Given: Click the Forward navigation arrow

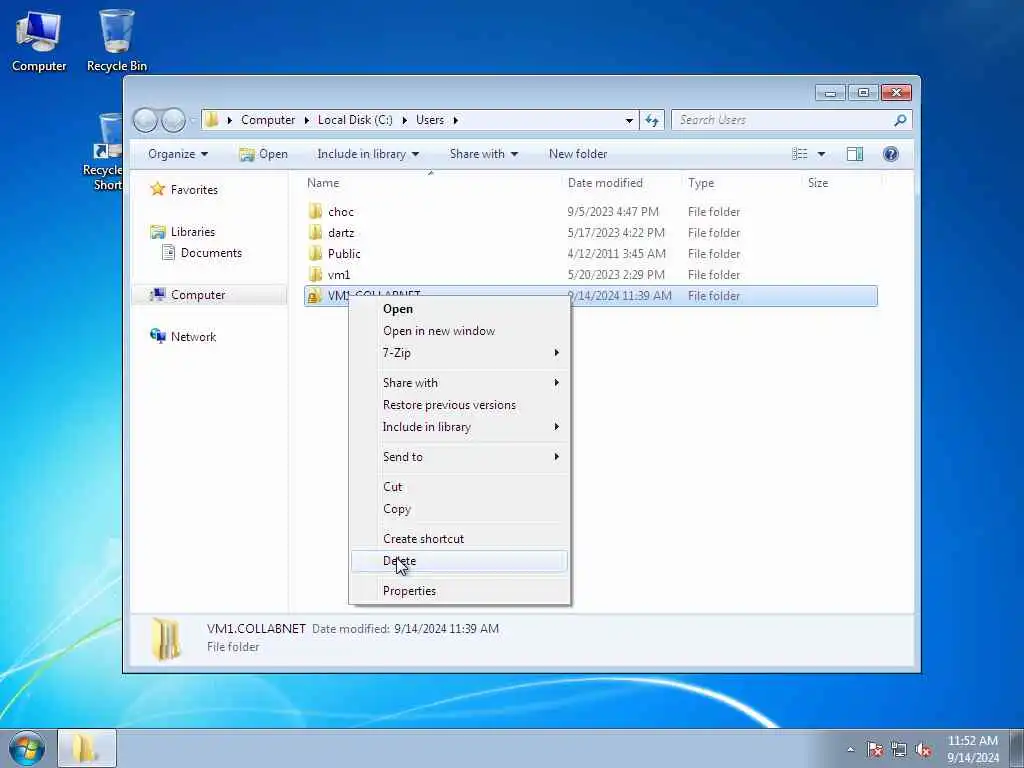Looking at the screenshot, I should [174, 120].
